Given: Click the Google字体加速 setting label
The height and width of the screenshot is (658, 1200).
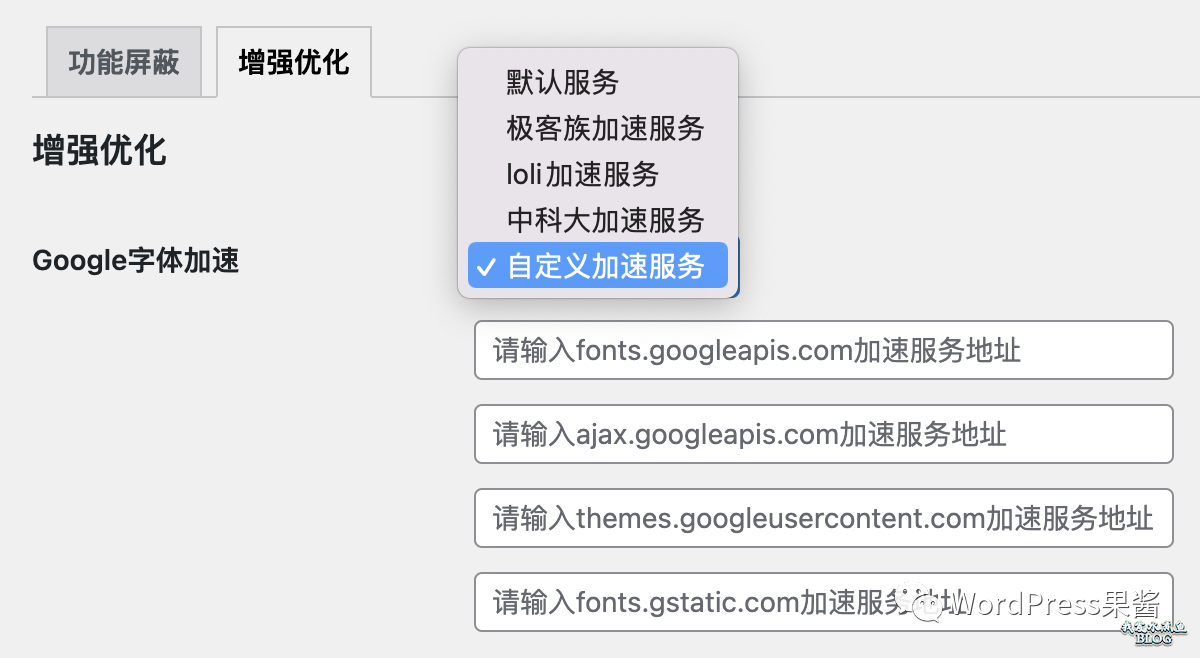Looking at the screenshot, I should (x=136, y=261).
